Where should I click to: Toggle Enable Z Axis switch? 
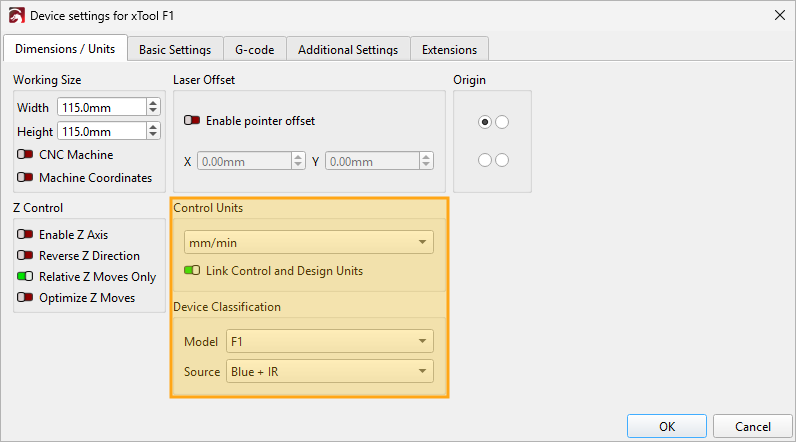(x=25, y=234)
